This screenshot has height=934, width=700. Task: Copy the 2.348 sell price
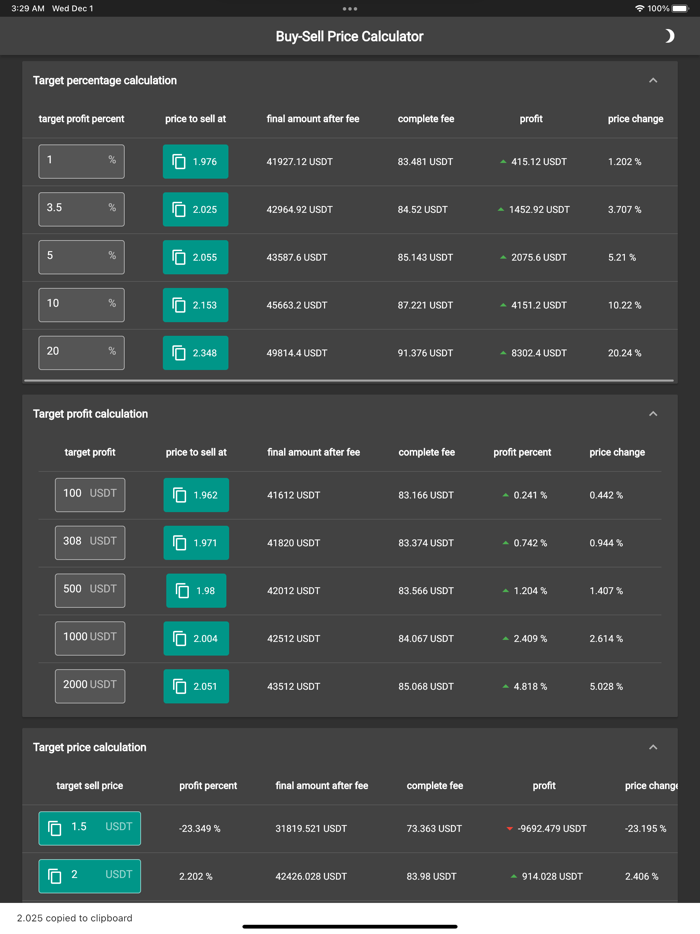(195, 352)
